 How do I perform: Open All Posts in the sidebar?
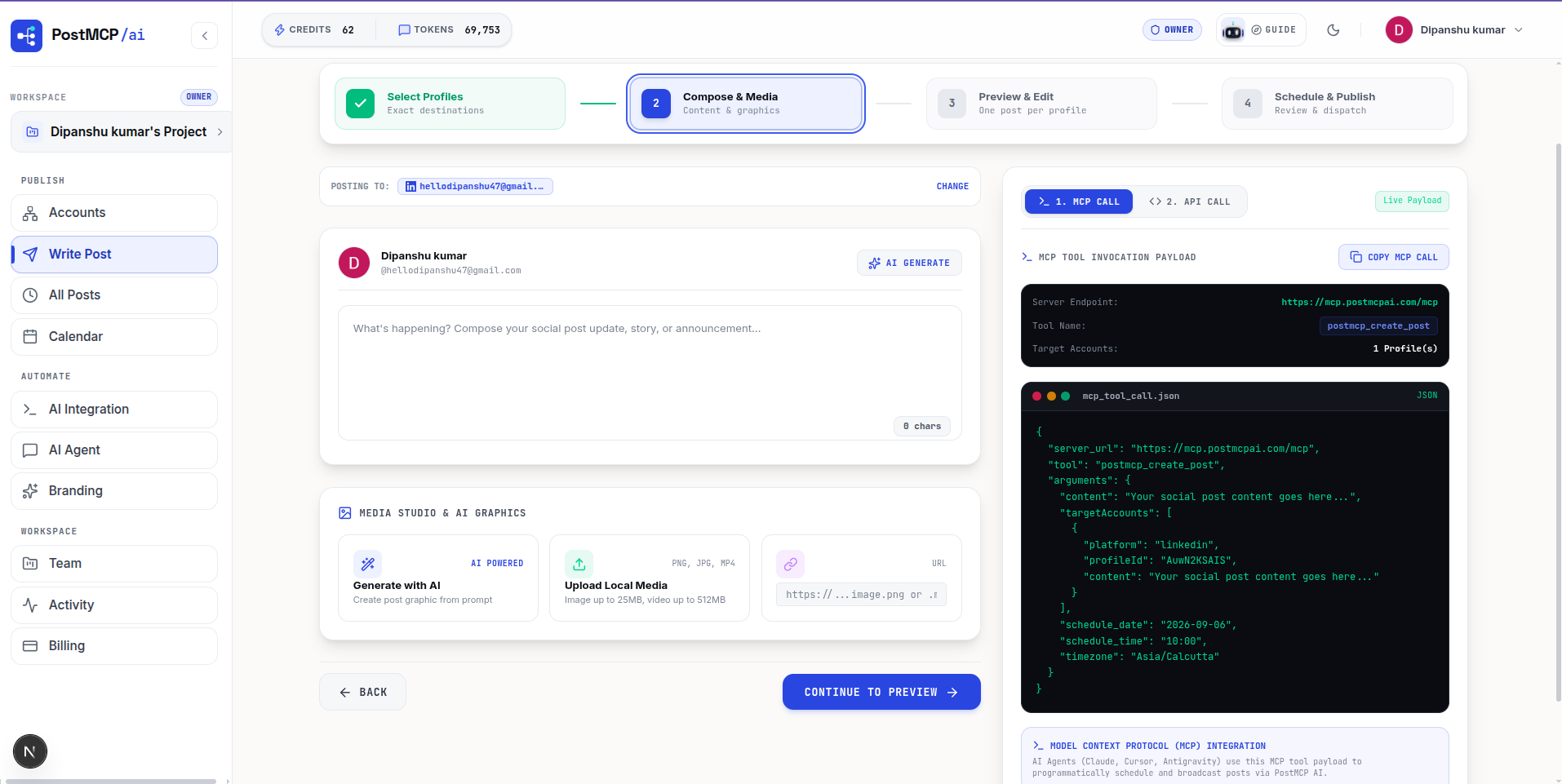[x=114, y=295]
